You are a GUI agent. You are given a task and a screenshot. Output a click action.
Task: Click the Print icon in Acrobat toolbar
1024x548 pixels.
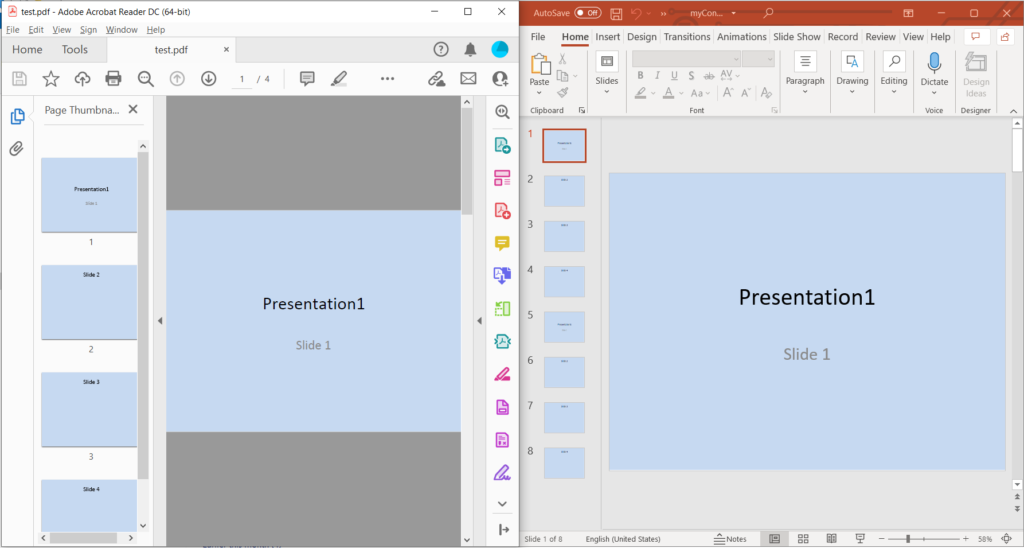tap(114, 79)
